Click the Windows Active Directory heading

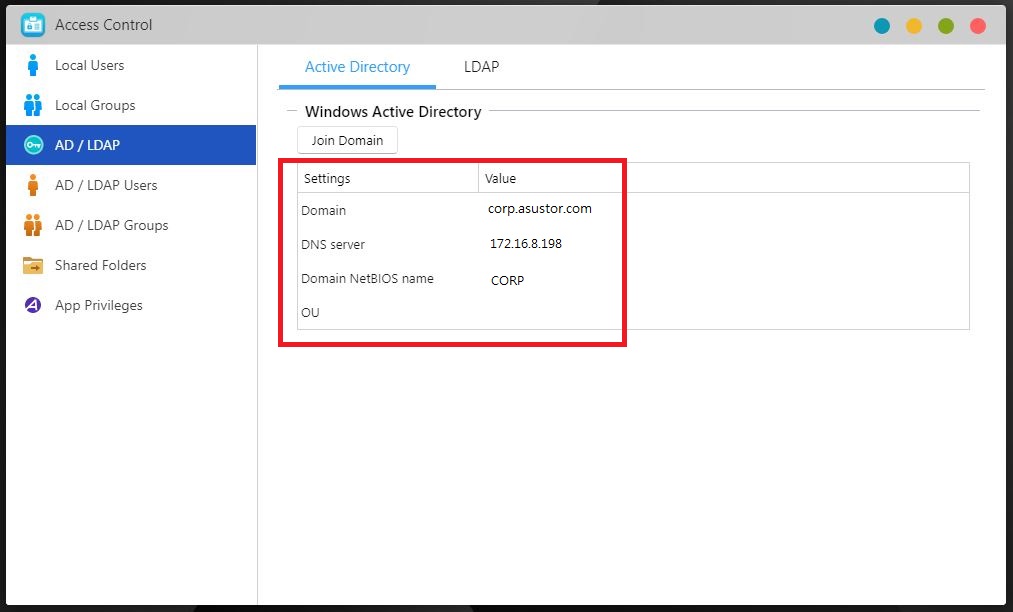(393, 112)
